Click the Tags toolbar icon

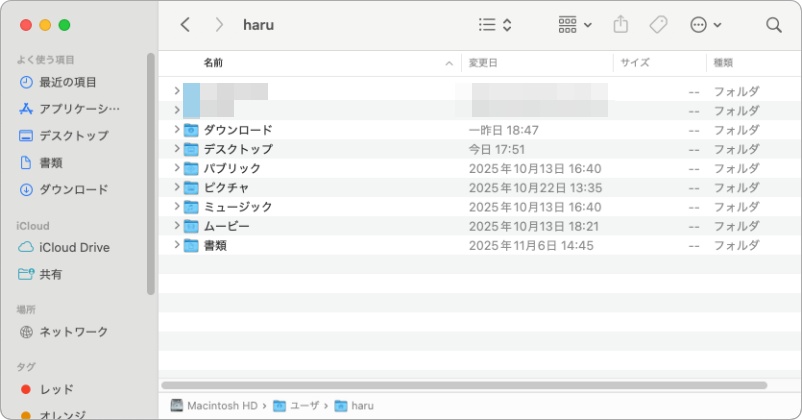point(658,25)
